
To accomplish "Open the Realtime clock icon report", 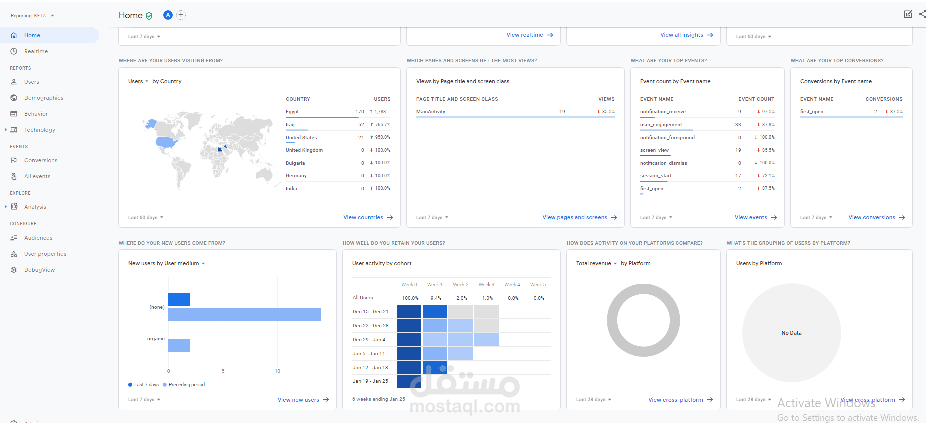I will tap(13, 52).
